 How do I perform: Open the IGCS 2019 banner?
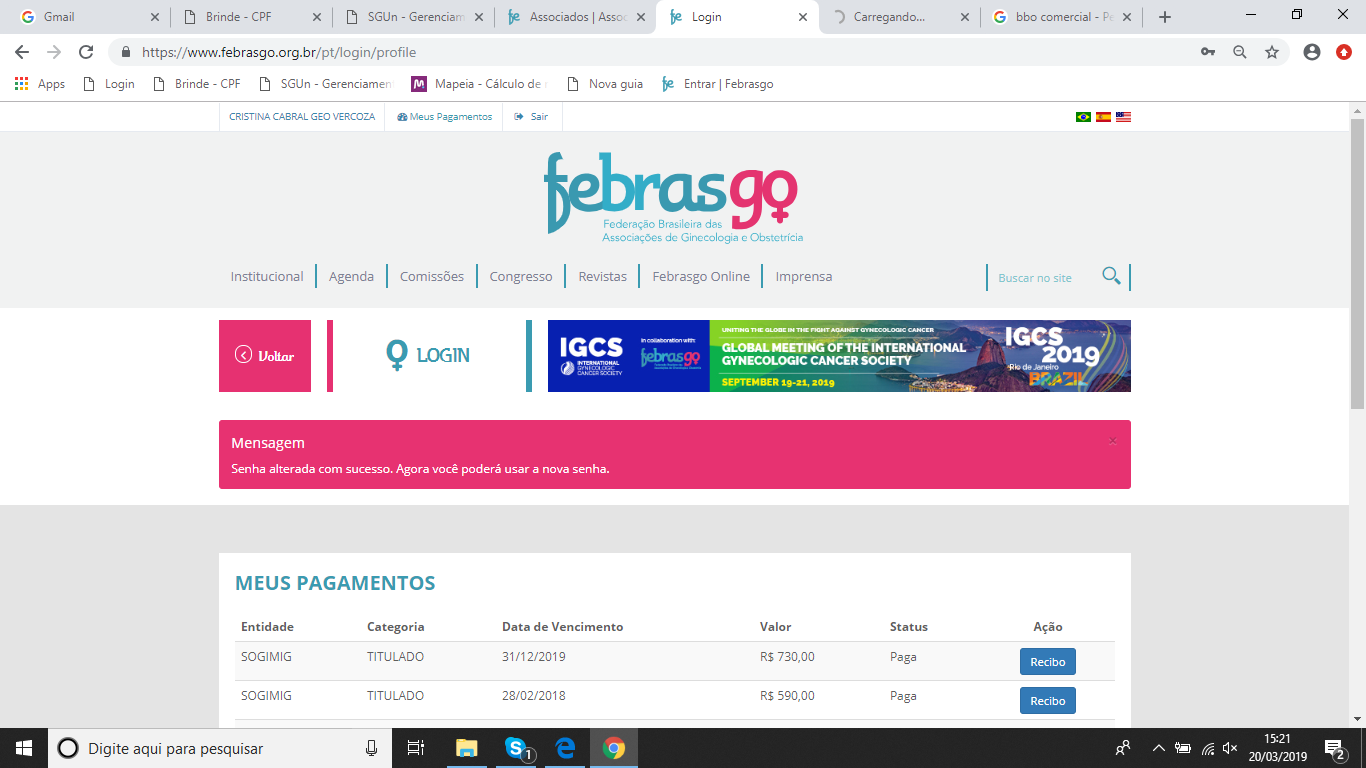[839, 356]
